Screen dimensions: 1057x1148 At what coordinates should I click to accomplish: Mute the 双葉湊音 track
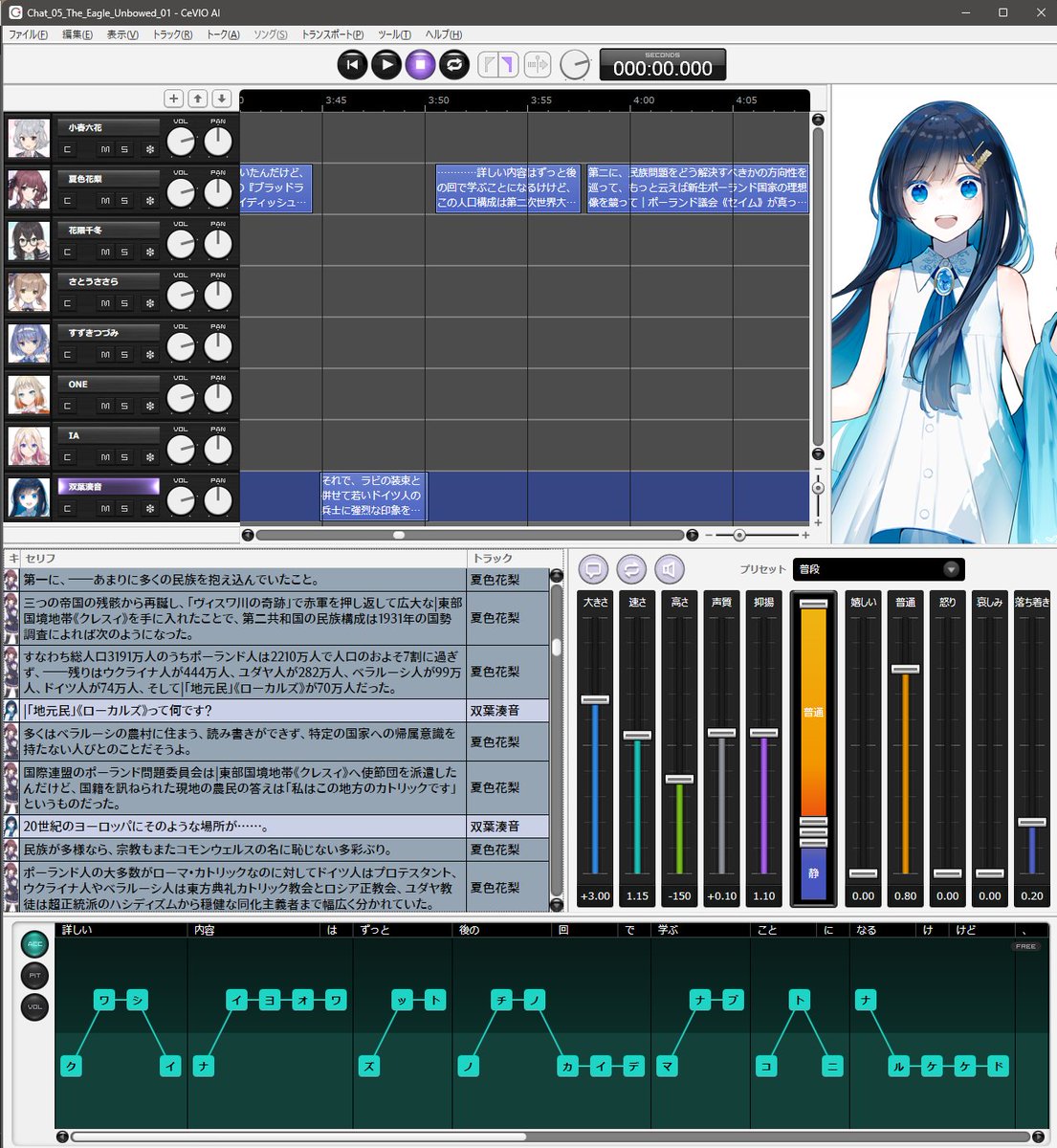tap(105, 509)
